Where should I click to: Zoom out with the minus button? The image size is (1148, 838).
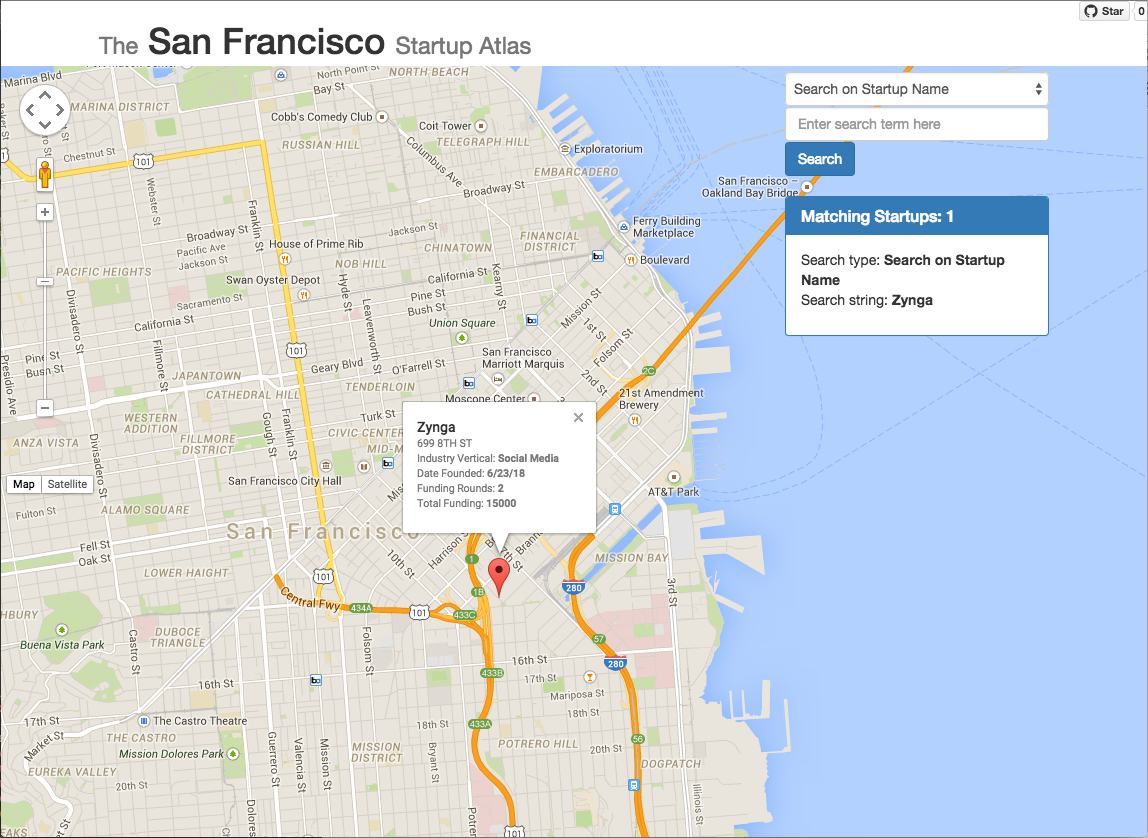coord(45,408)
